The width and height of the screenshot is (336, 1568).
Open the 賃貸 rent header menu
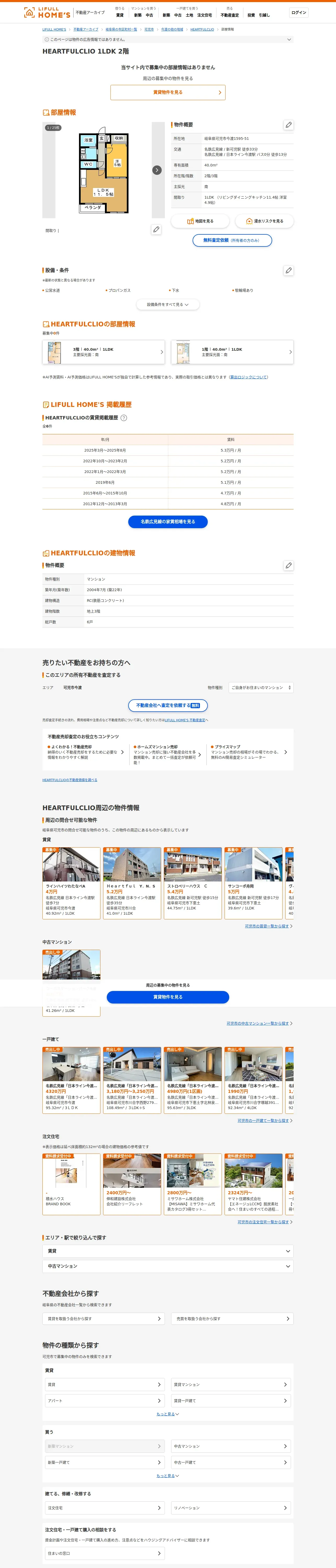pos(120,15)
